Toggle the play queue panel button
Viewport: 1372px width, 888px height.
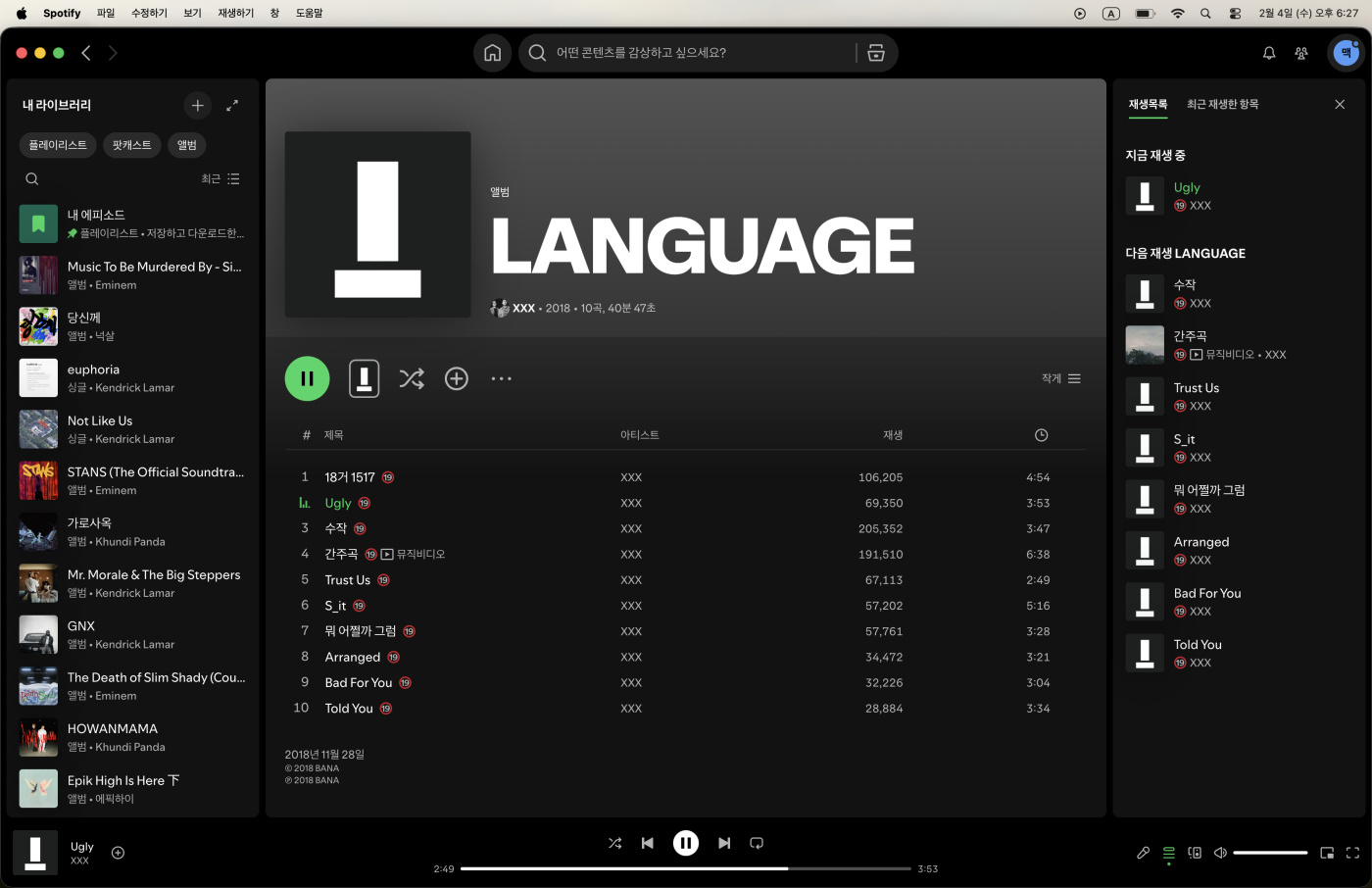[1169, 853]
